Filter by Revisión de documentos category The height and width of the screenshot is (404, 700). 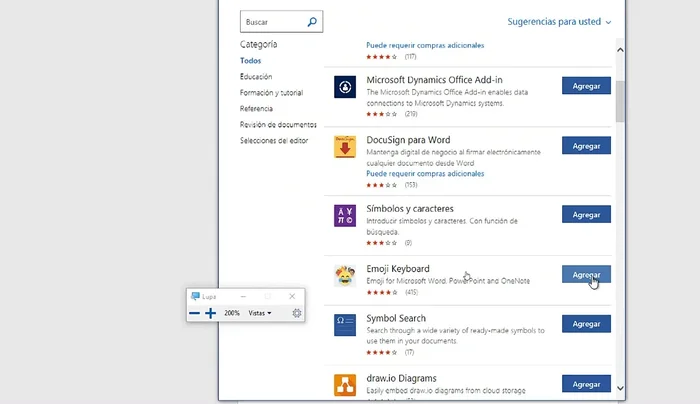click(x=278, y=125)
